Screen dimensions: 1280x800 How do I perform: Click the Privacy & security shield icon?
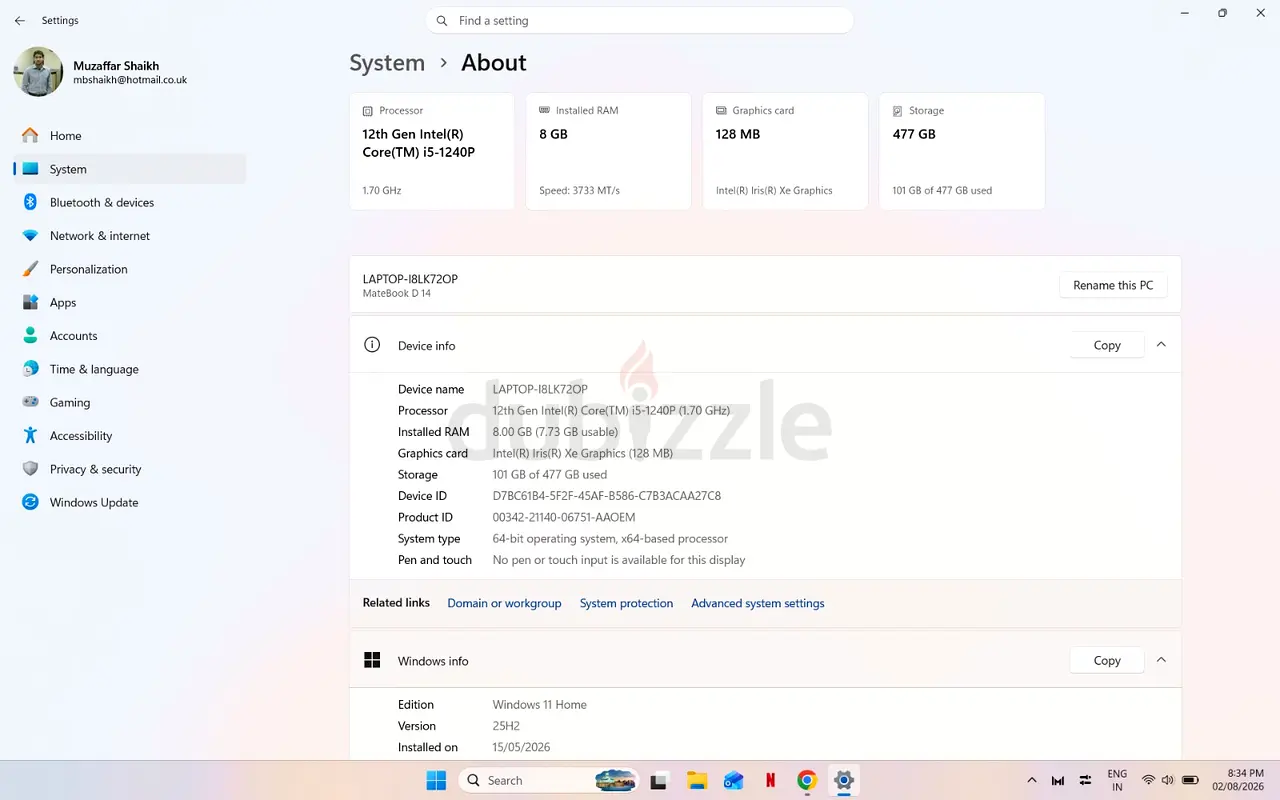pos(30,469)
